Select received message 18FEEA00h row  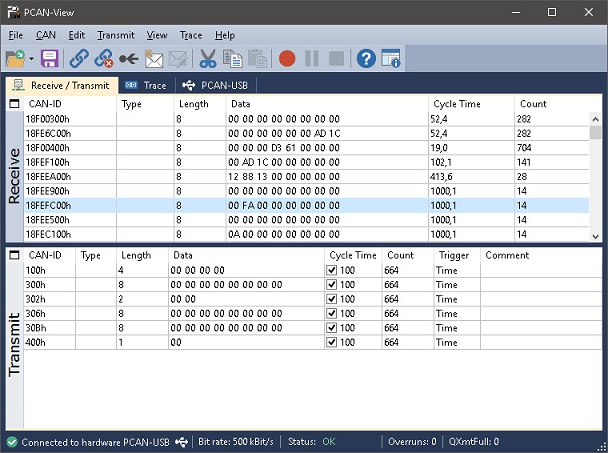point(306,176)
